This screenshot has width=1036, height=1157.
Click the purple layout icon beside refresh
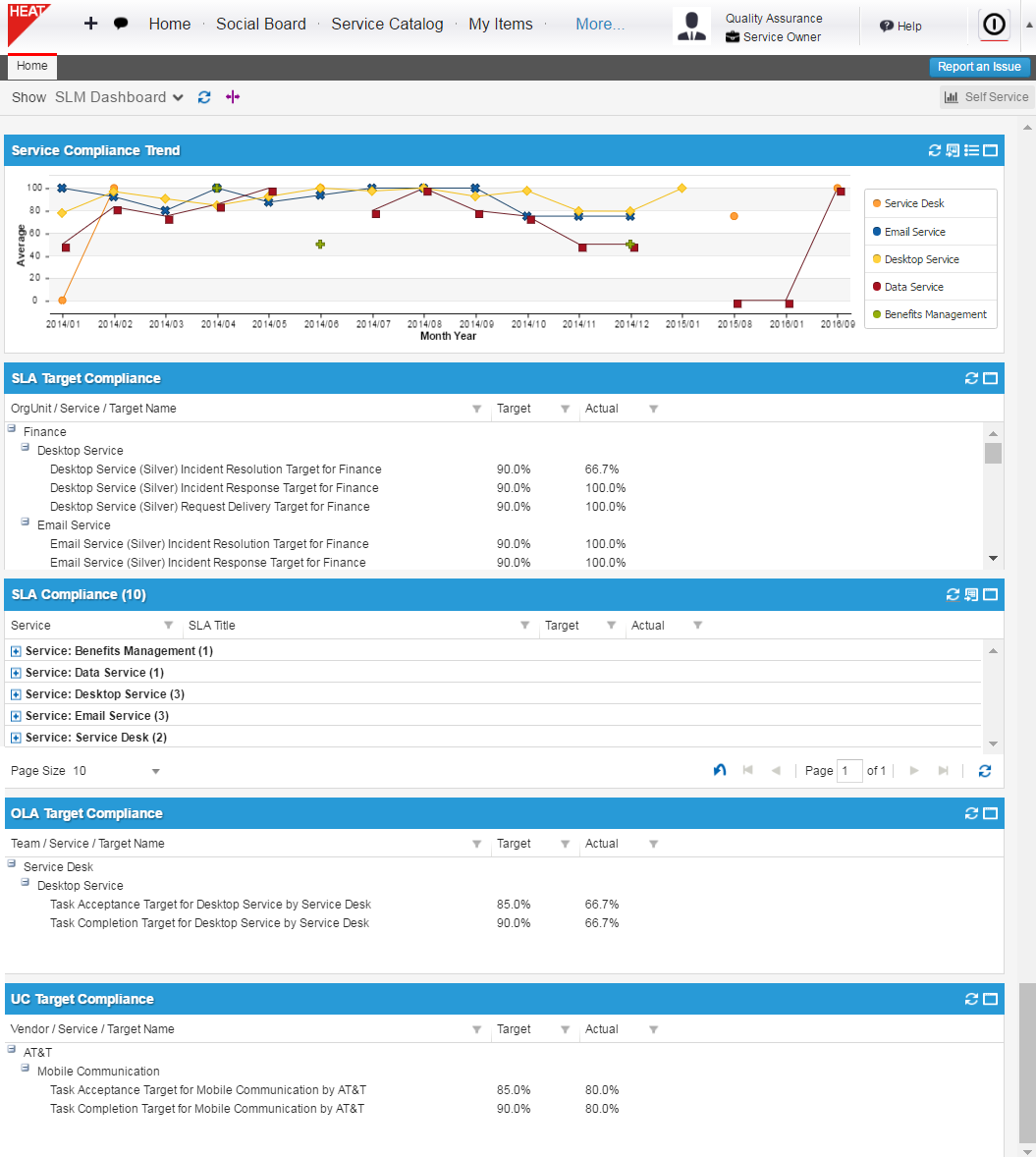[233, 97]
